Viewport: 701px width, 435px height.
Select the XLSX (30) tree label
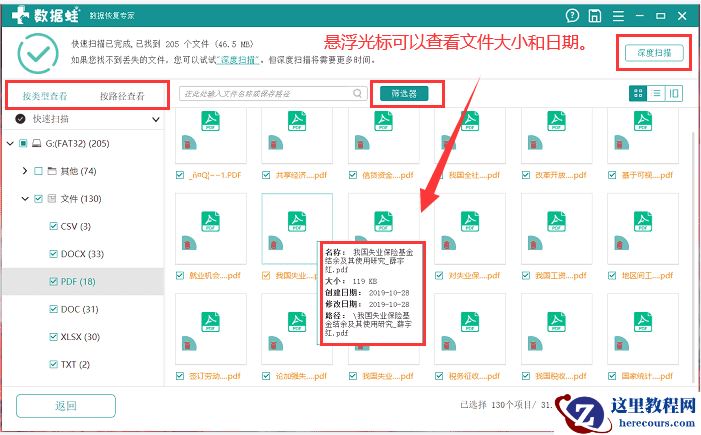pos(80,337)
